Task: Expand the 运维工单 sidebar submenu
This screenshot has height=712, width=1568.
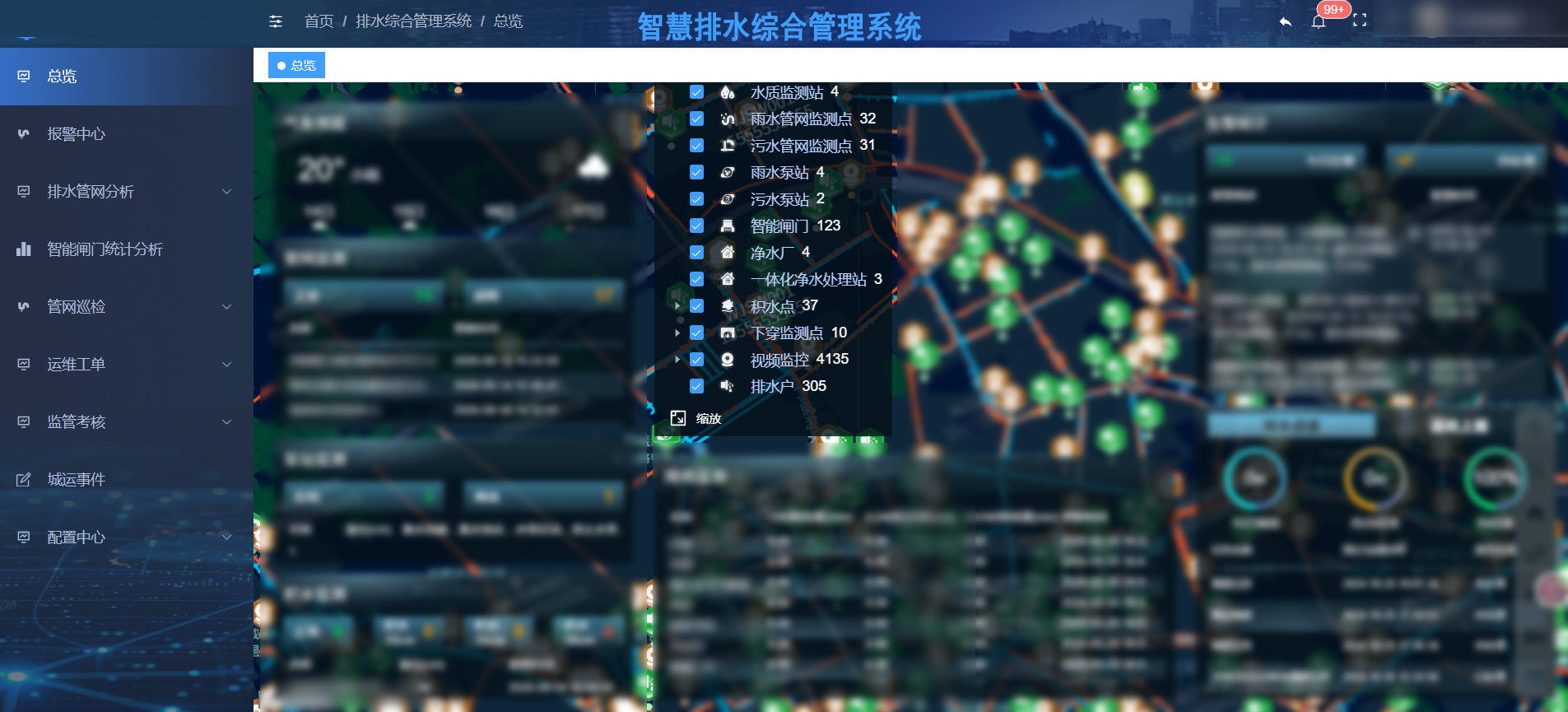Action: 126,365
